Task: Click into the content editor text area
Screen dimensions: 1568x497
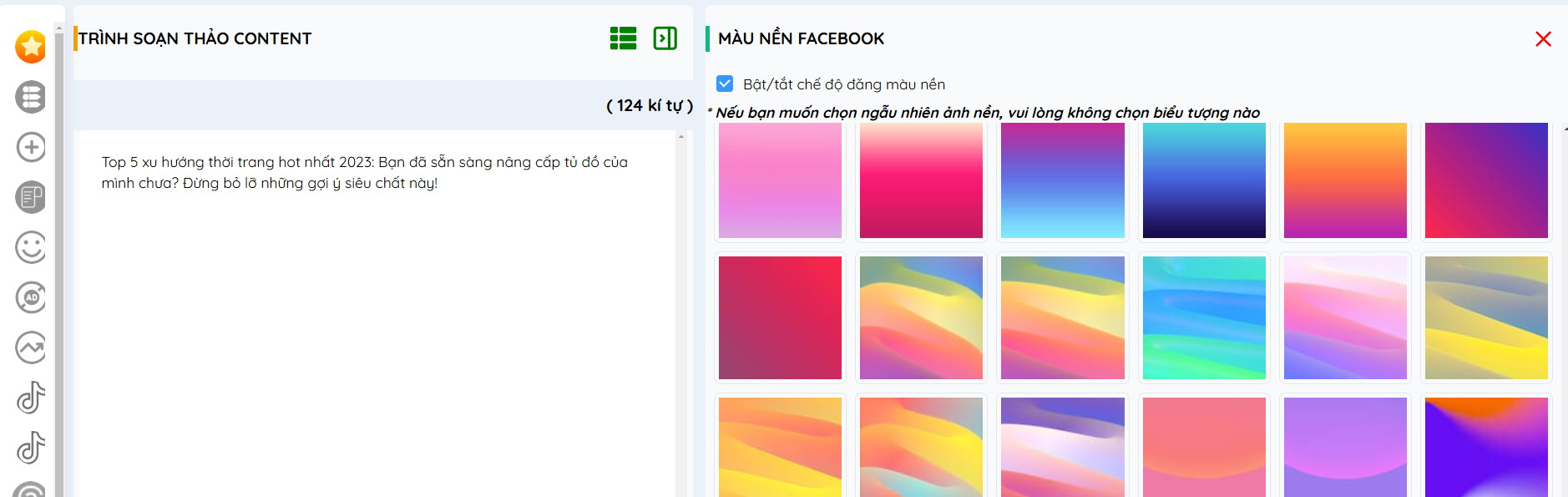Action: point(377,313)
